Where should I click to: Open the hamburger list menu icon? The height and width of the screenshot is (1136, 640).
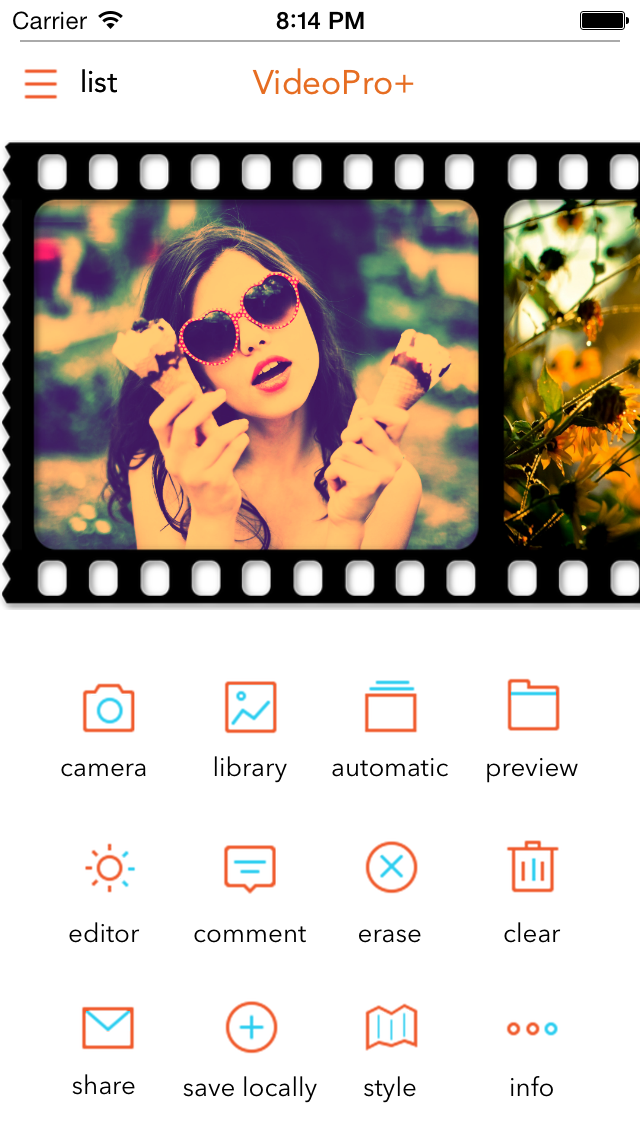tap(41, 83)
